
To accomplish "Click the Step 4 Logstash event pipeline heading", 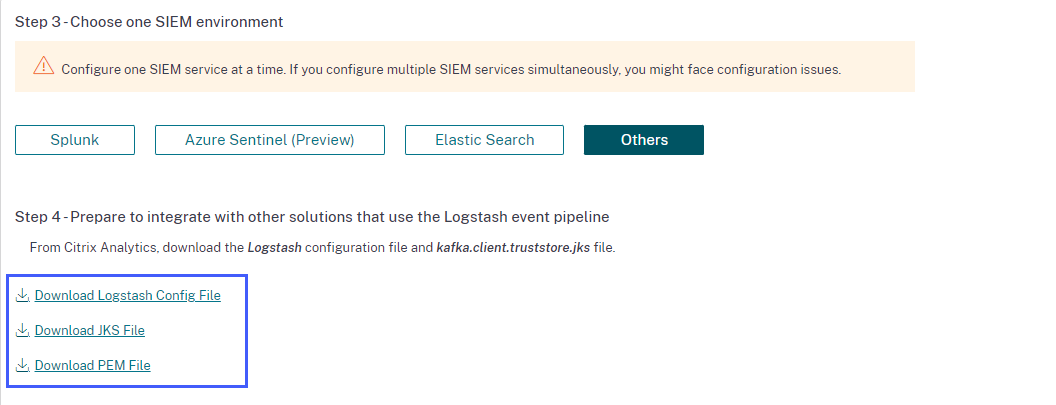I will click(311, 216).
